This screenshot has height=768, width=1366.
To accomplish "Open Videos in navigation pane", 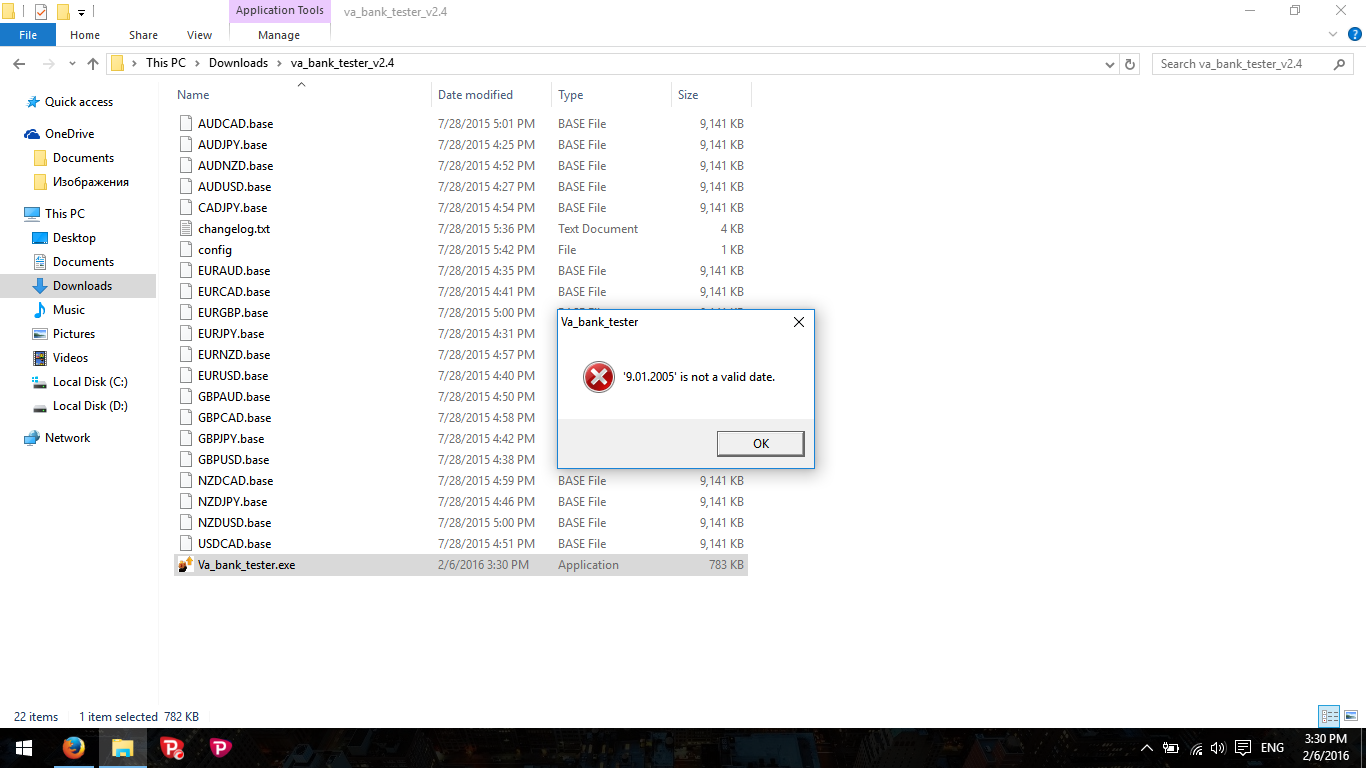I will tap(71, 358).
